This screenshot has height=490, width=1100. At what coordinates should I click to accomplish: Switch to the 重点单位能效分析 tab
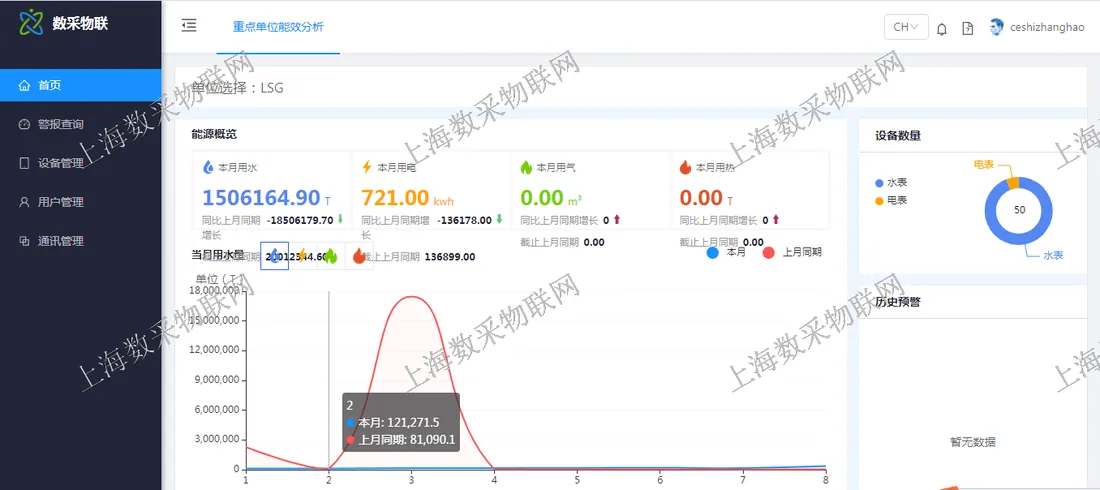click(279, 27)
